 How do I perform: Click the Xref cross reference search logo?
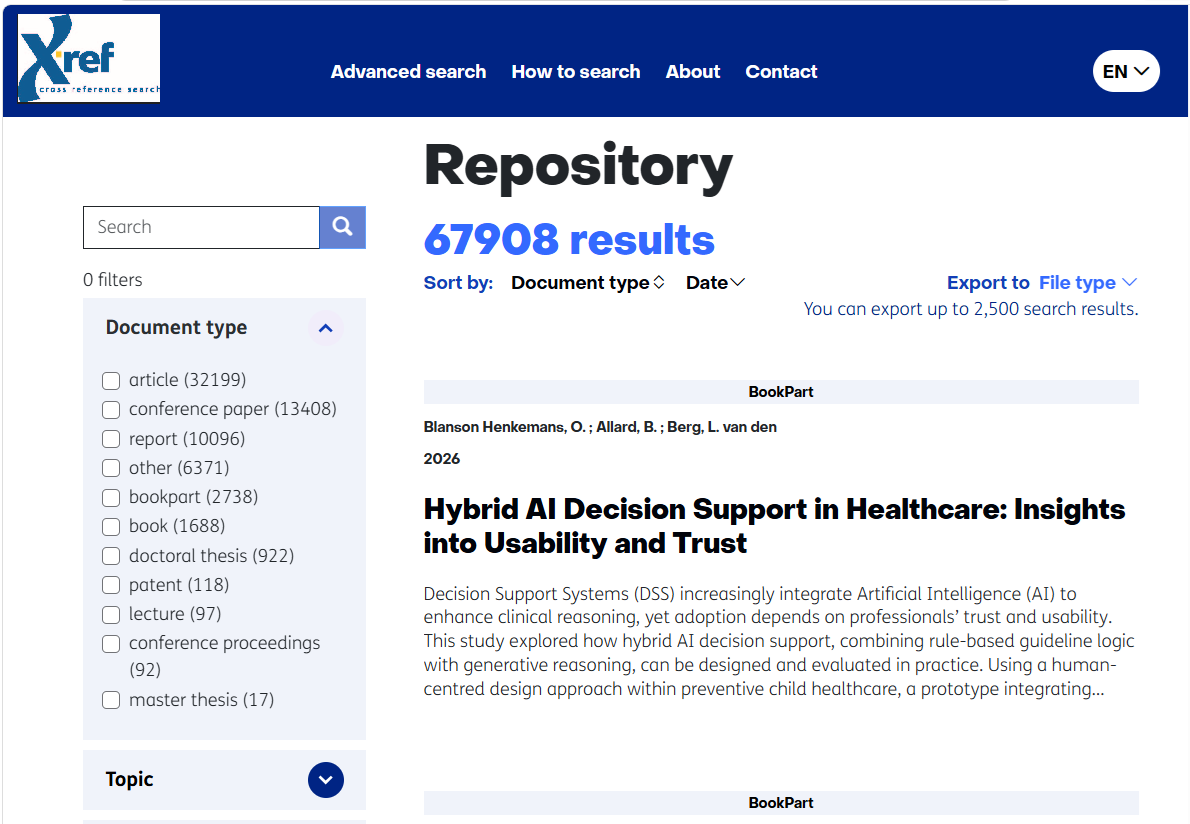tap(89, 58)
